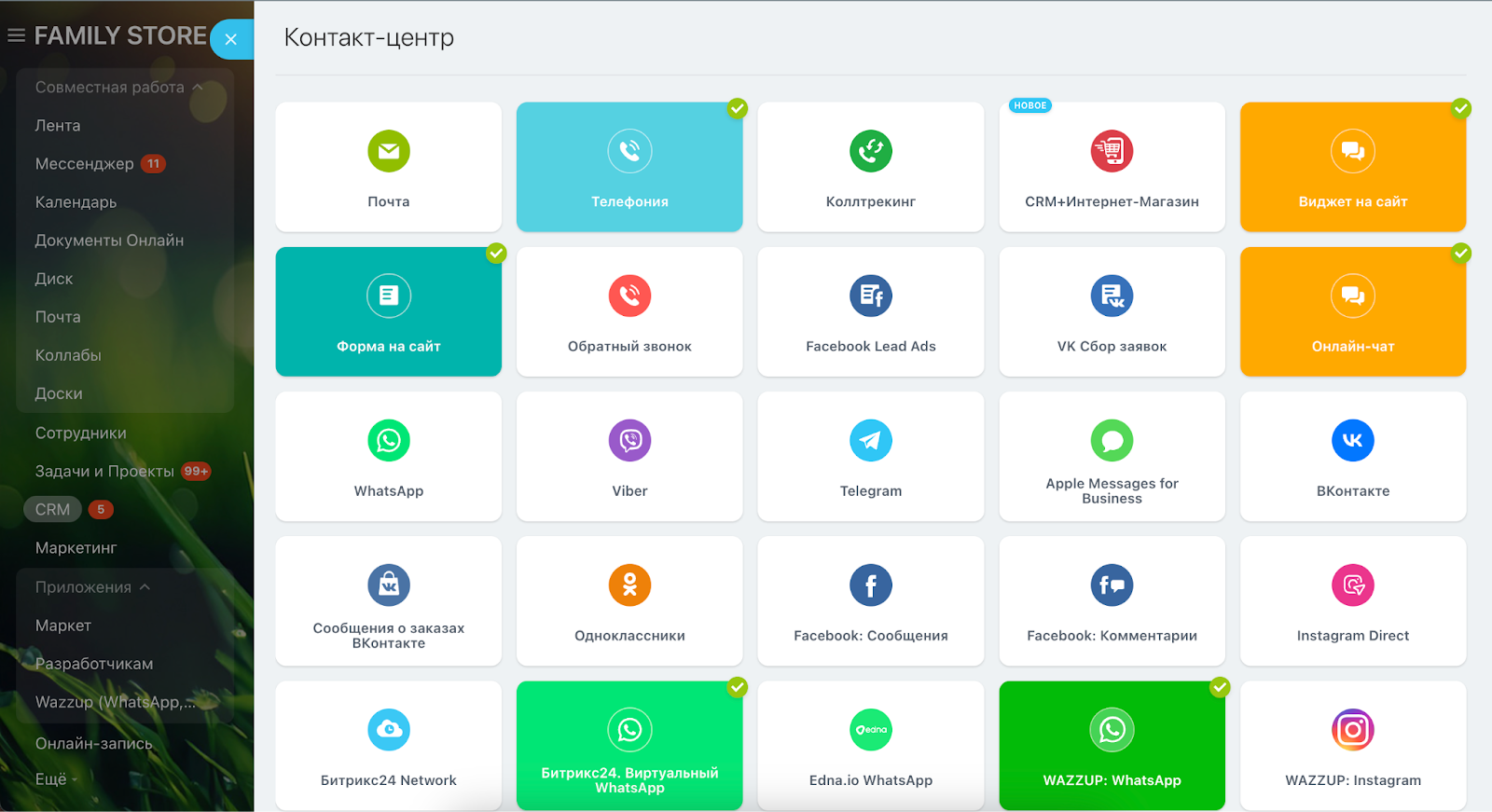Viewport: 1492px width, 812px height.
Task: Select the Обратный звонок red phone icon
Action: tap(629, 296)
